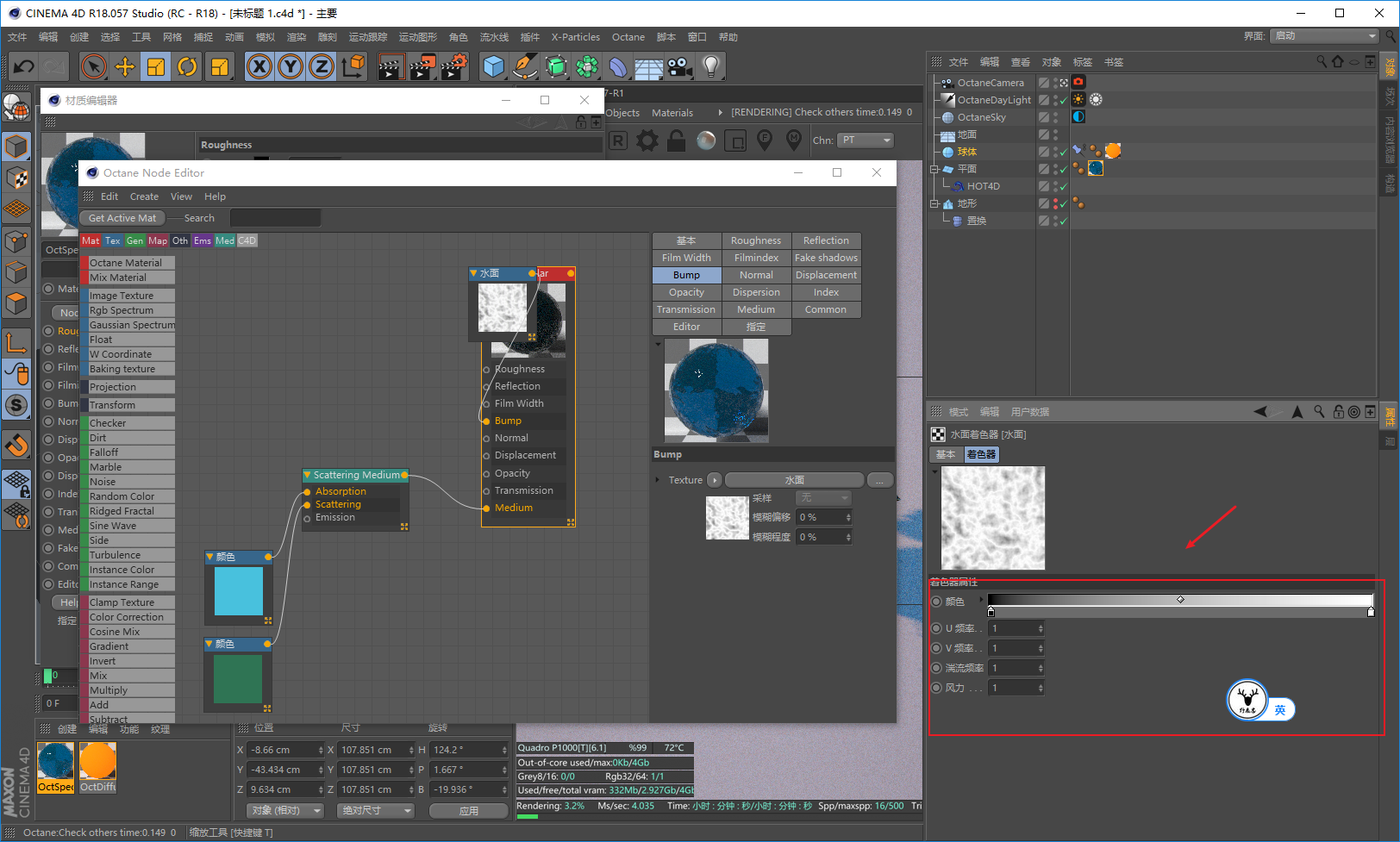Click the Node Editor Search field

click(x=276, y=218)
